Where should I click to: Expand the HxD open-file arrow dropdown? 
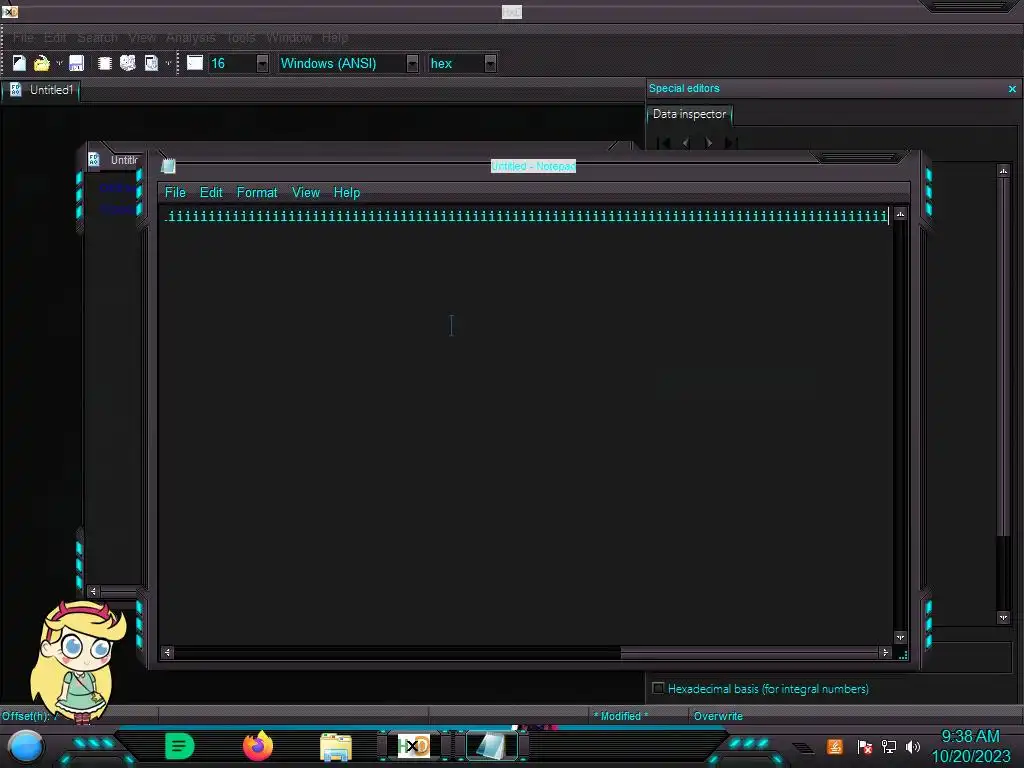click(x=59, y=63)
